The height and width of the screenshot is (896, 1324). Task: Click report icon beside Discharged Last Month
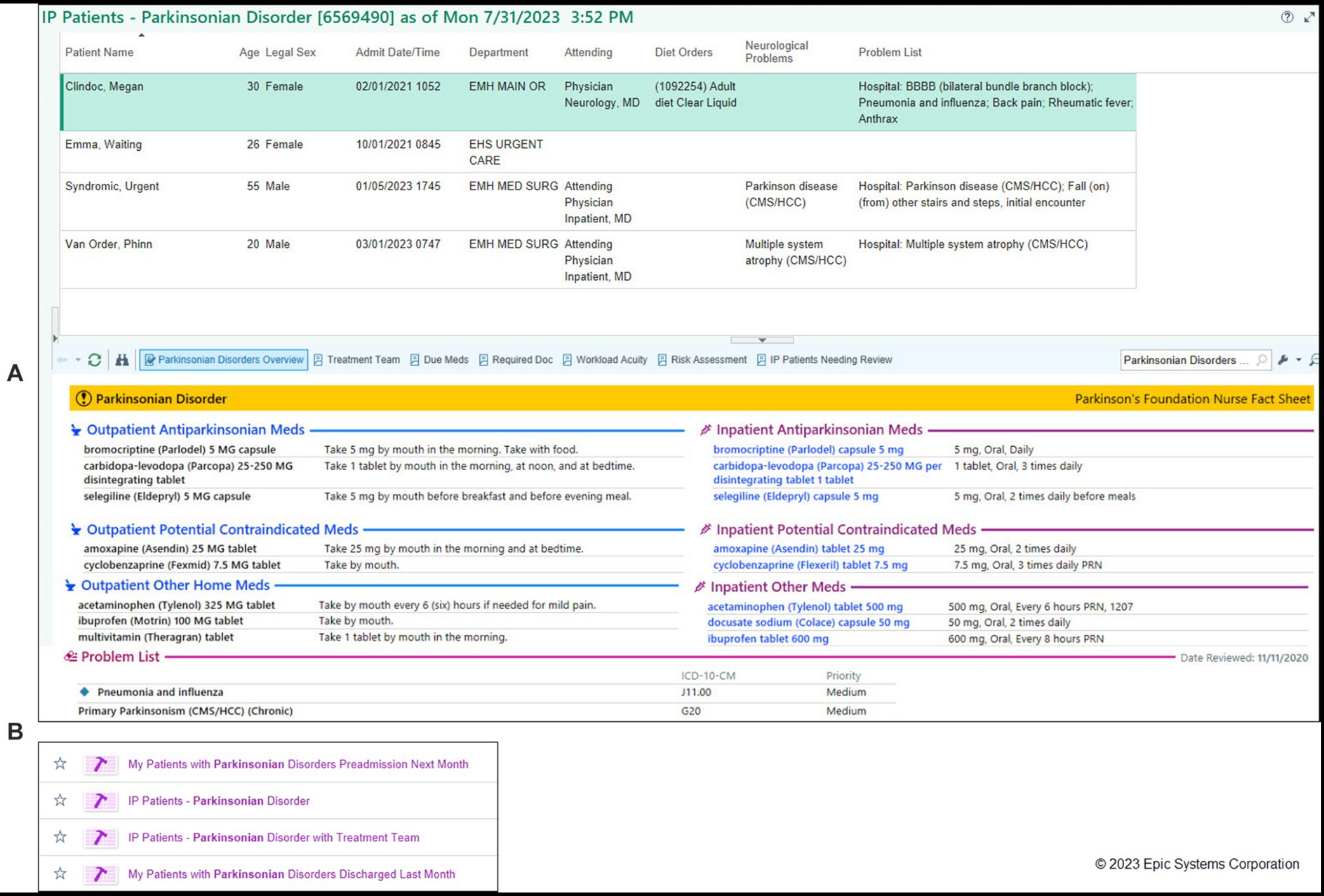point(100,874)
